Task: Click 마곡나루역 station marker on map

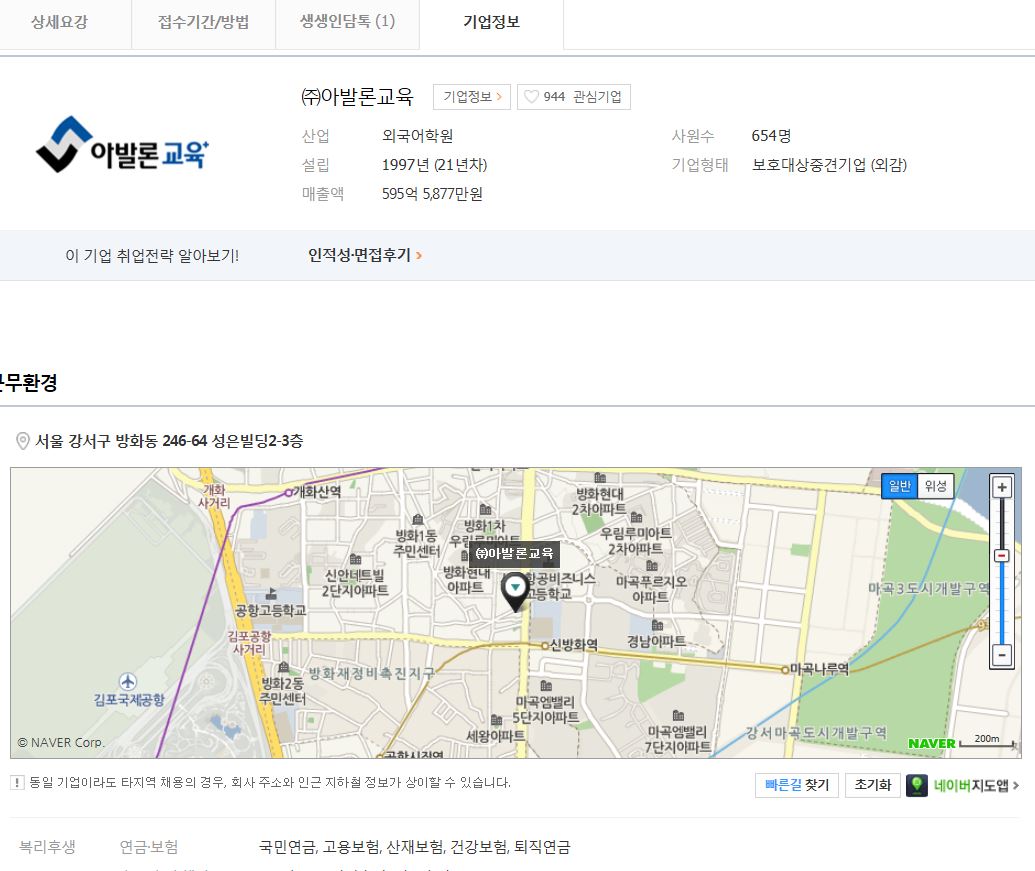Action: pyautogui.click(x=785, y=669)
